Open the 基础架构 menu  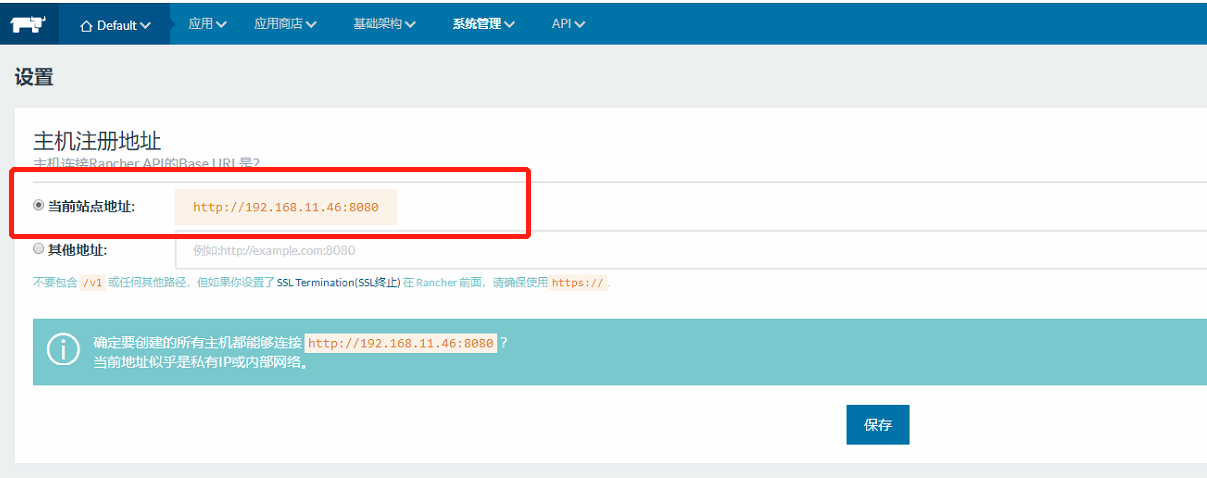(384, 24)
